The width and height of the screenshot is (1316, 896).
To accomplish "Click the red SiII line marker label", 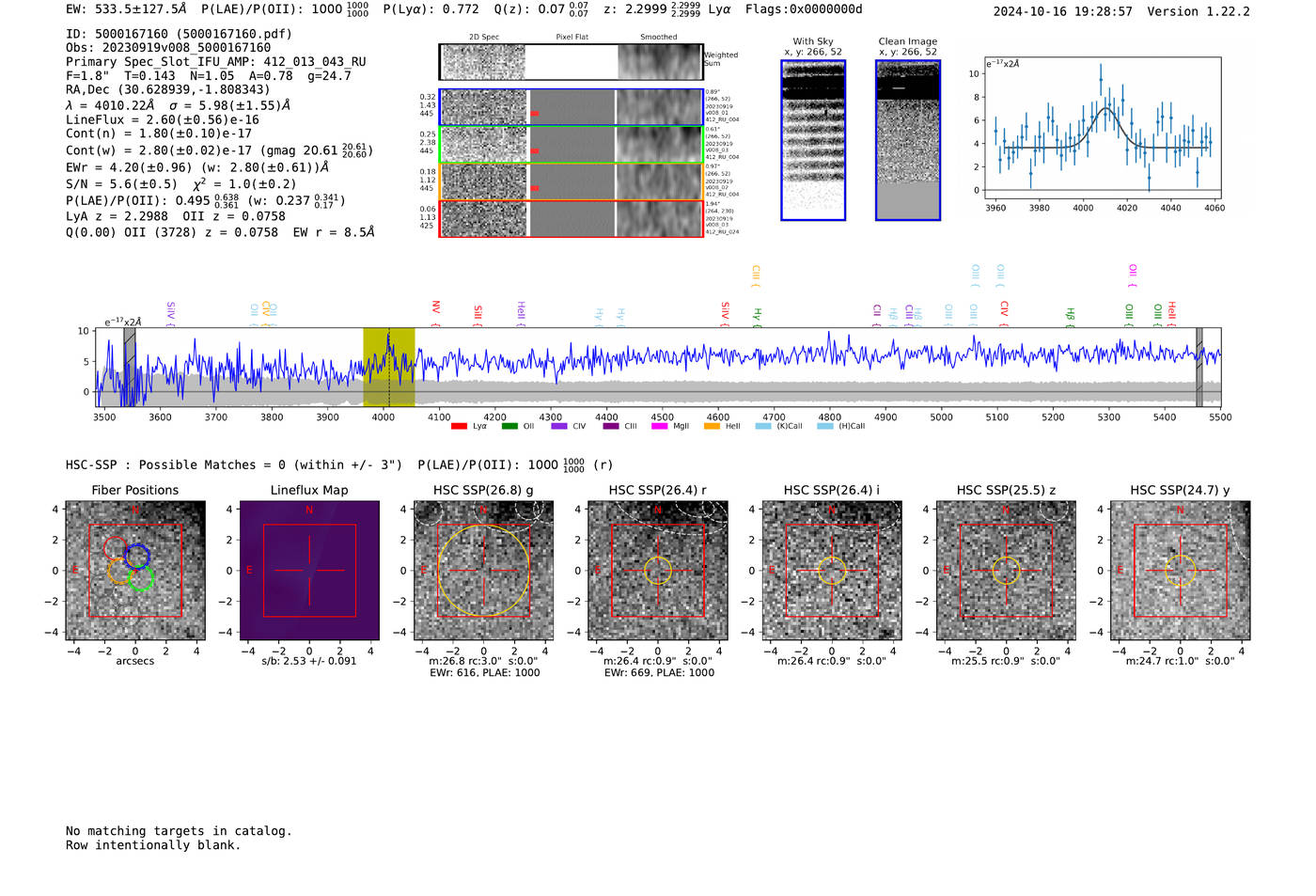I will pyautogui.click(x=478, y=315).
